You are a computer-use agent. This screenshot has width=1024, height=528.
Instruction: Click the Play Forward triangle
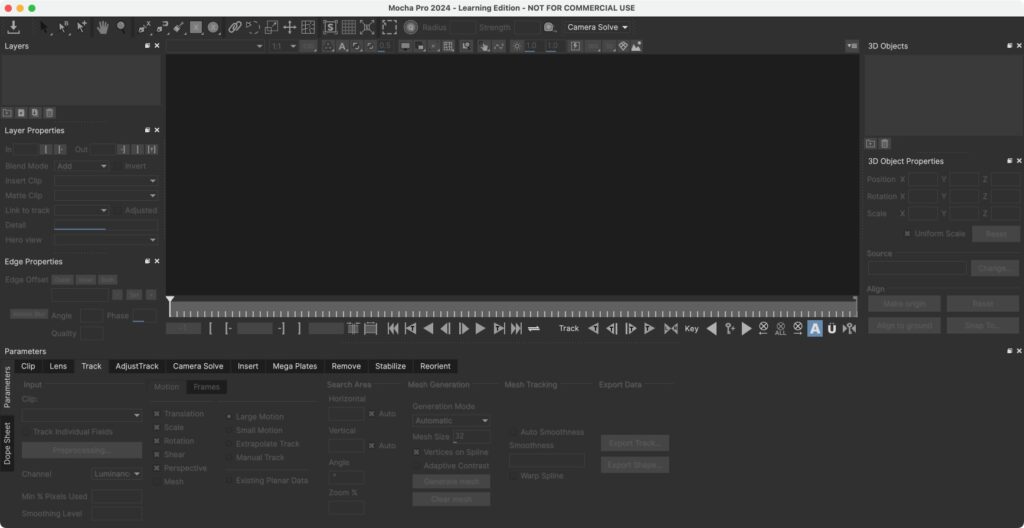(481, 329)
